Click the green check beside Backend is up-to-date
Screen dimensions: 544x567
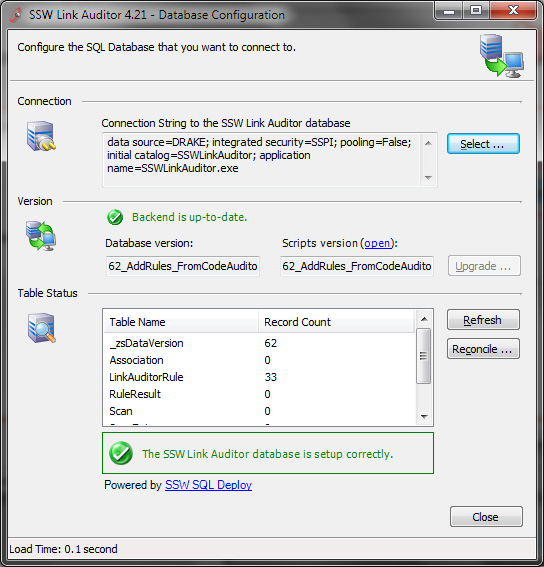click(115, 217)
